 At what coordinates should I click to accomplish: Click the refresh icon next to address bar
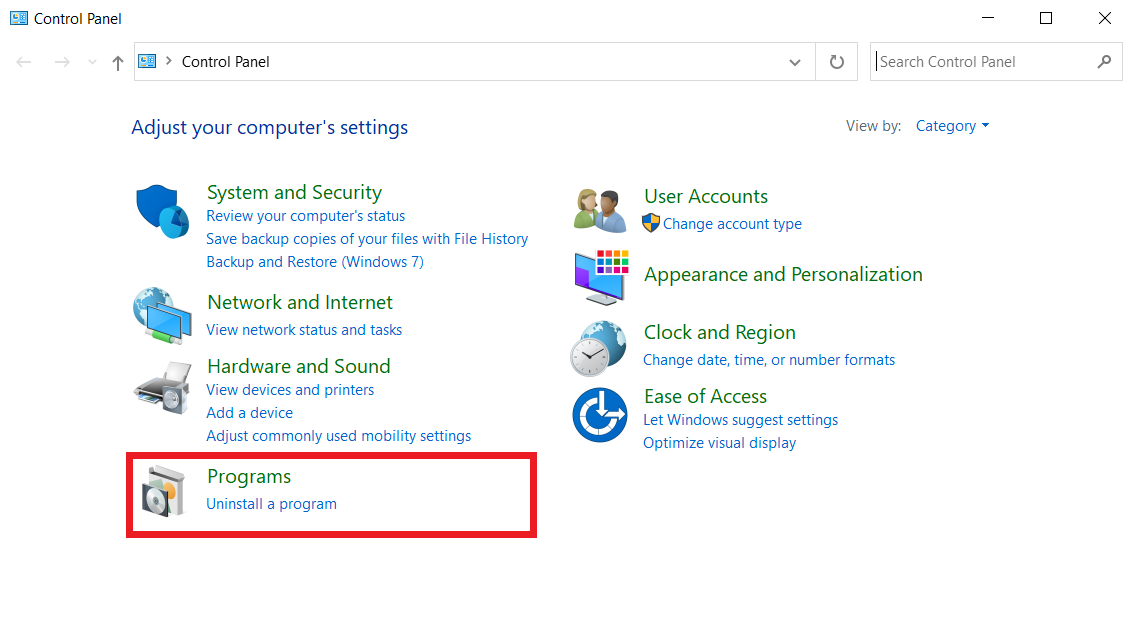[x=836, y=61]
